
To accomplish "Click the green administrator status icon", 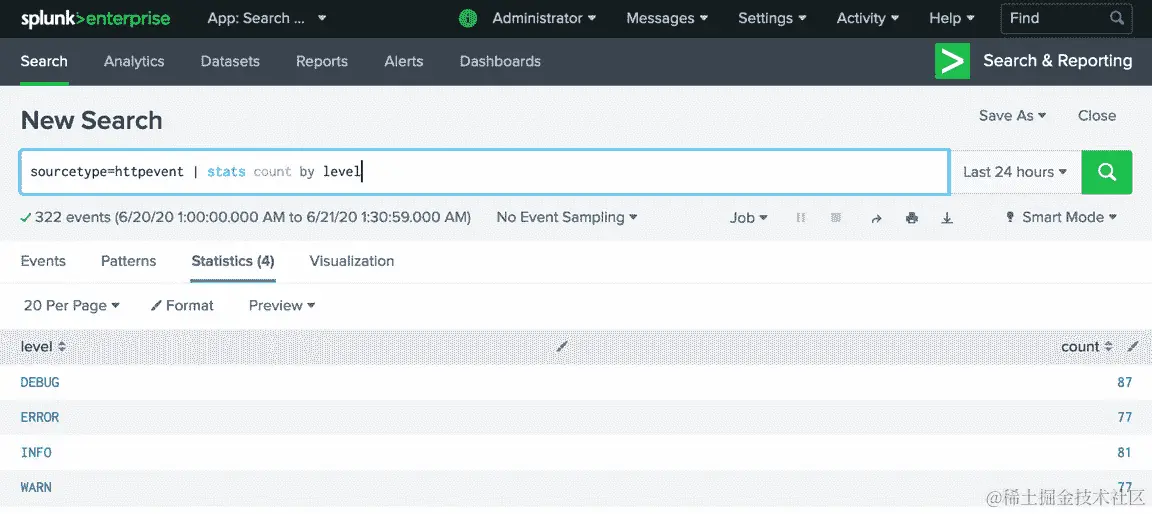I will tap(468, 18).
